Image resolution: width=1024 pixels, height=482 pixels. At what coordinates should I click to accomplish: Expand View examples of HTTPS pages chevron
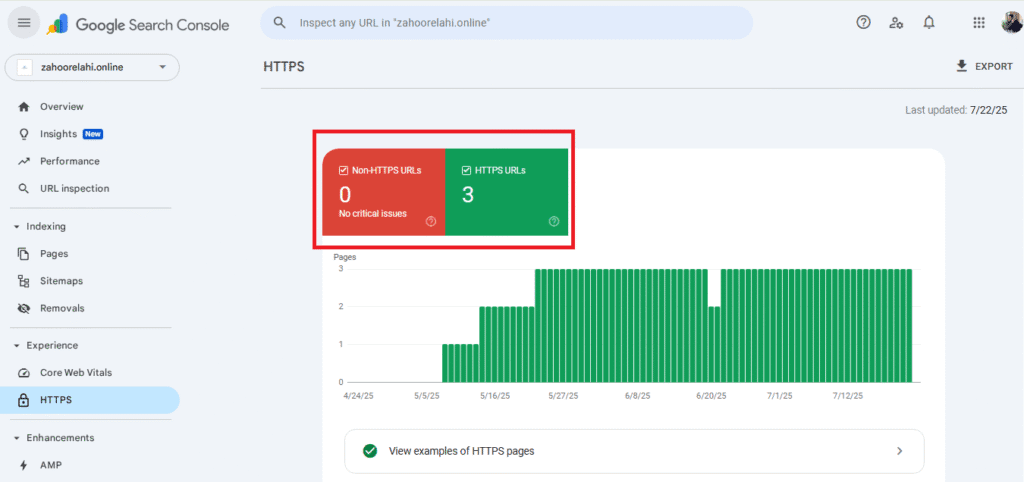899,451
